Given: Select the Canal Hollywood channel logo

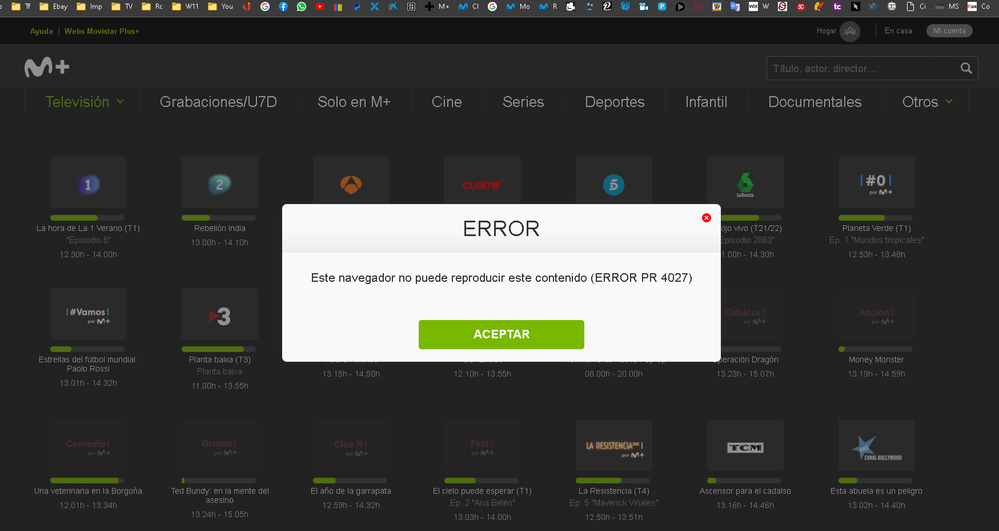Looking at the screenshot, I should 876,445.
